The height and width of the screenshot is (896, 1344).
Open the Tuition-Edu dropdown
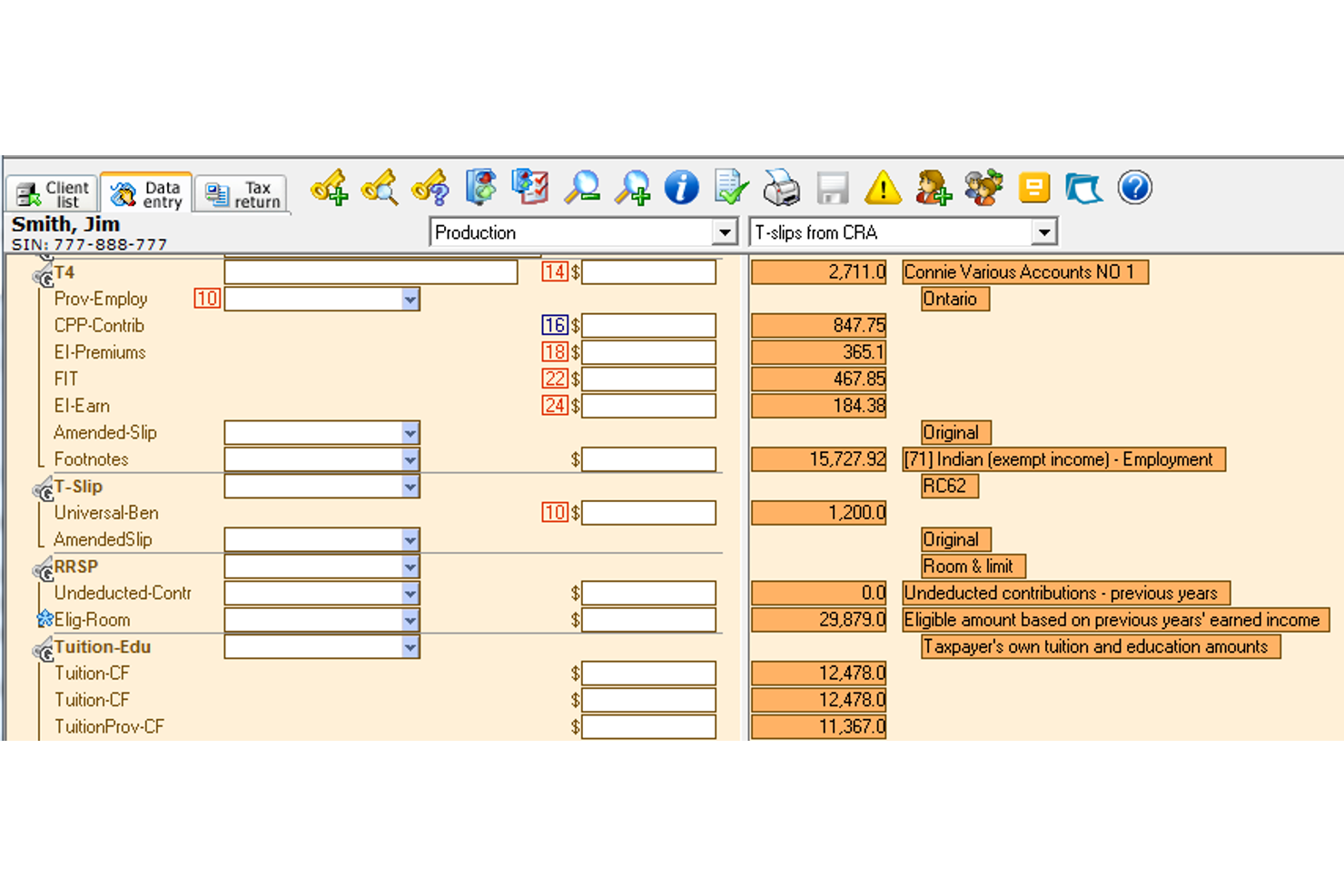321,647
